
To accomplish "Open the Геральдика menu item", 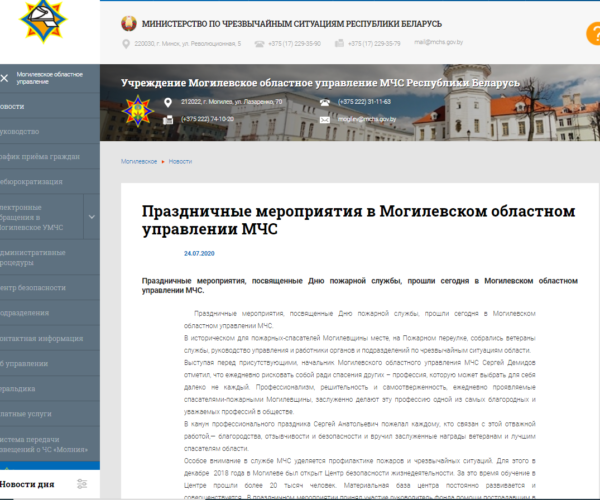I will tap(50, 388).
